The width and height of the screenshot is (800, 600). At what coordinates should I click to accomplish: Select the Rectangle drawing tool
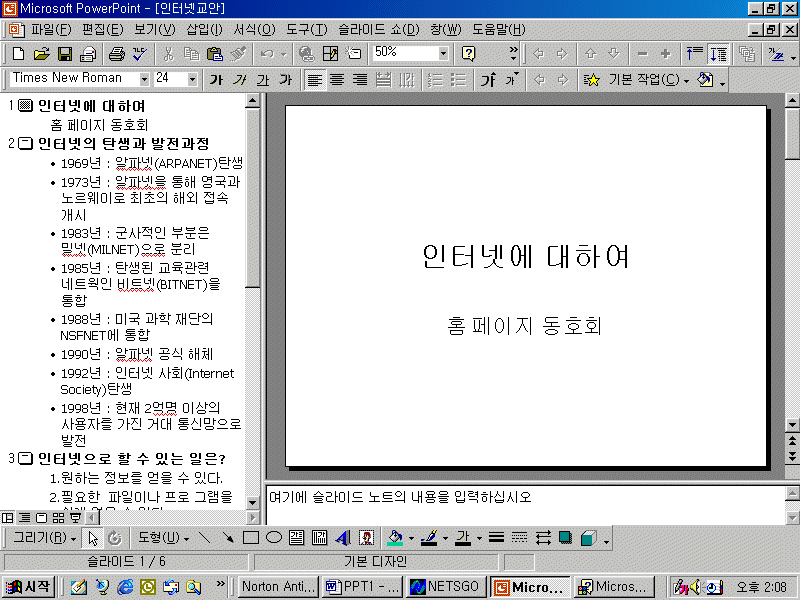[251, 538]
